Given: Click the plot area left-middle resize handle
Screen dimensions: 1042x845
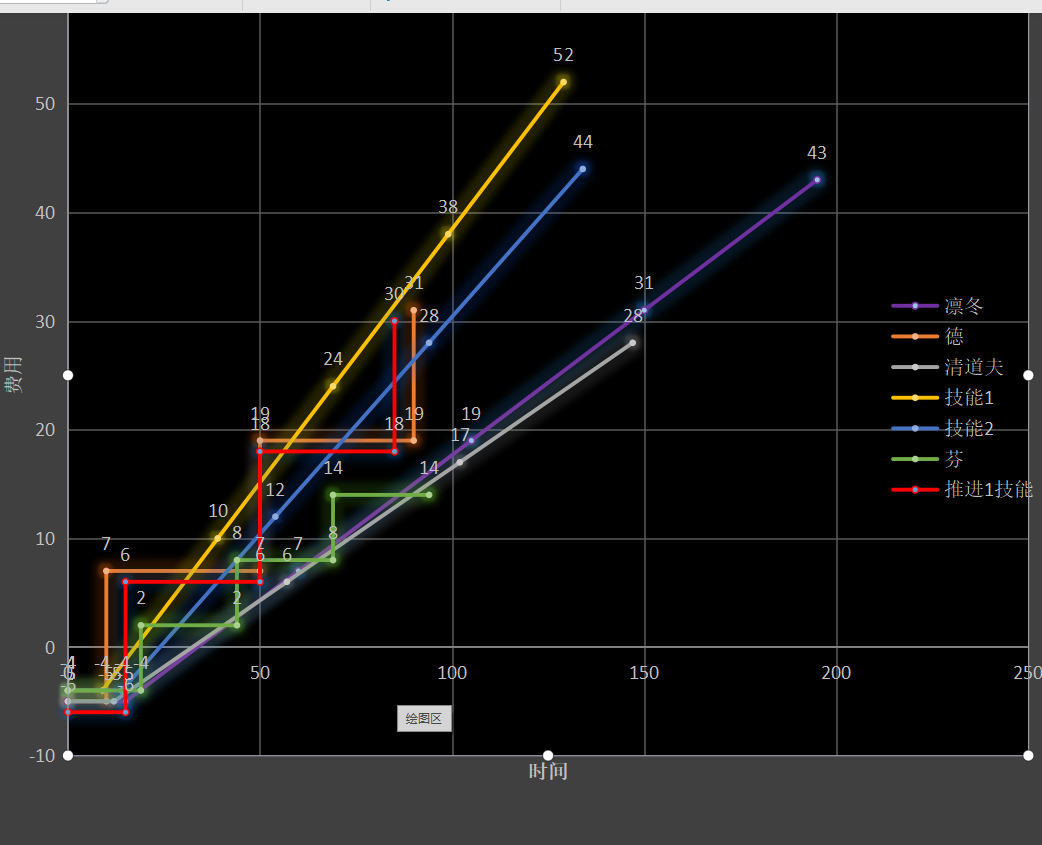Looking at the screenshot, I should (x=68, y=375).
